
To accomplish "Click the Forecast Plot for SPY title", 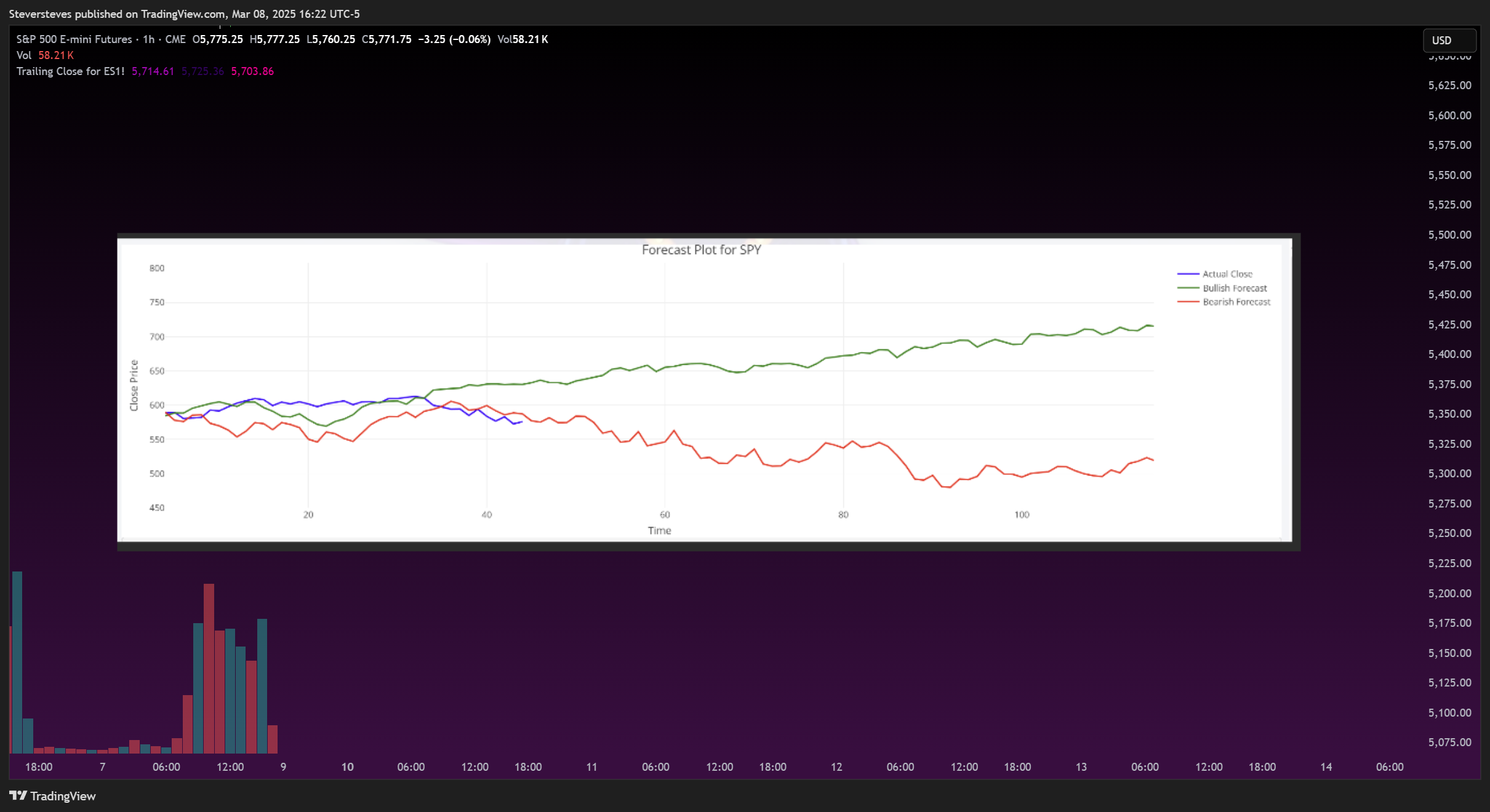I will pyautogui.click(x=702, y=250).
